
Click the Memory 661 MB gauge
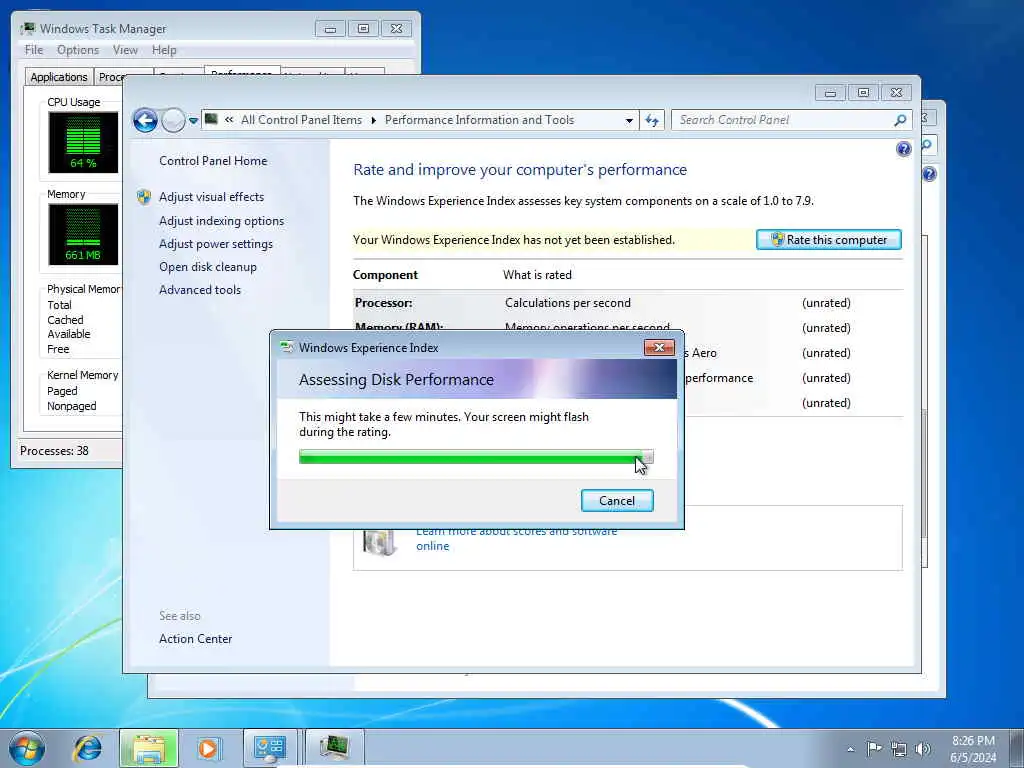coord(83,234)
